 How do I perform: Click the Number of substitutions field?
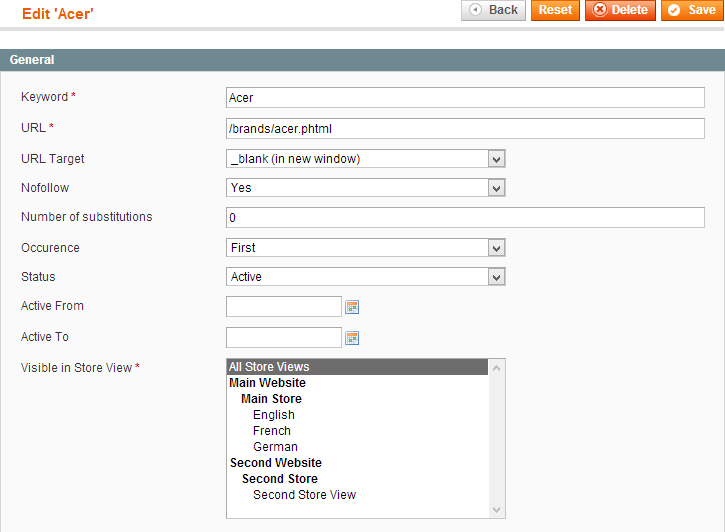(x=465, y=218)
